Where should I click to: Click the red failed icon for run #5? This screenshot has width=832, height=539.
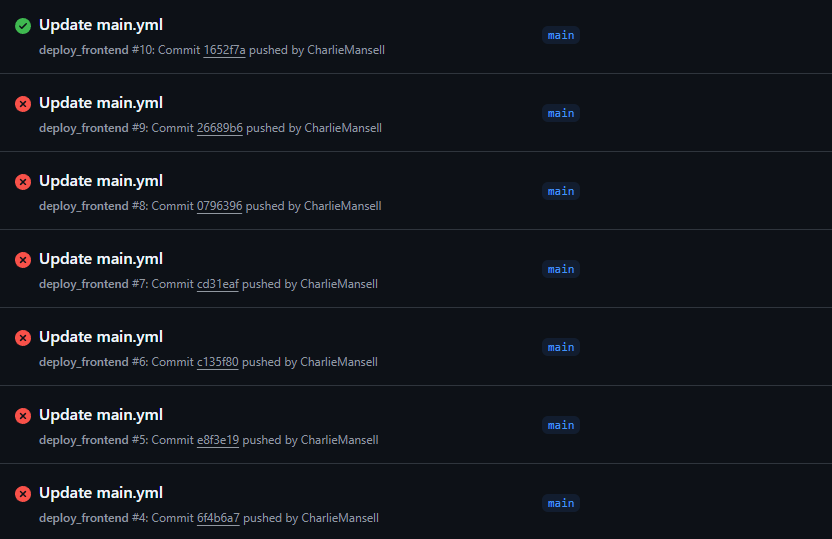click(x=23, y=415)
